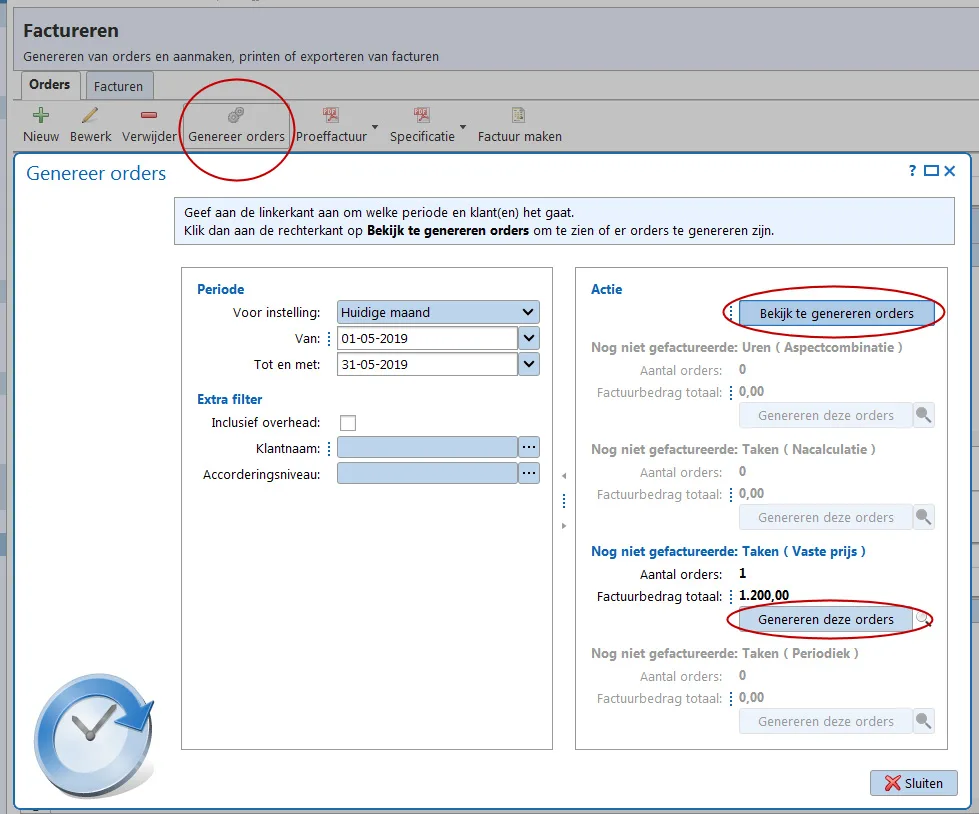Image resolution: width=979 pixels, height=814 pixels.
Task: Click Genereren deze orders for Vaste prijs
Action: [825, 619]
